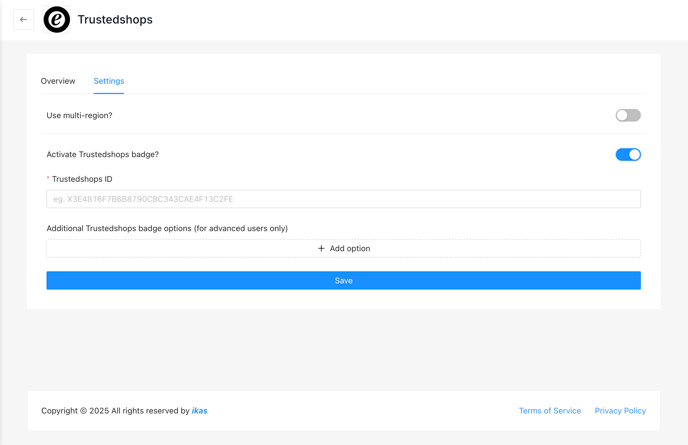This screenshot has height=445, width=688.
Task: Add a new badge option
Action: point(344,248)
